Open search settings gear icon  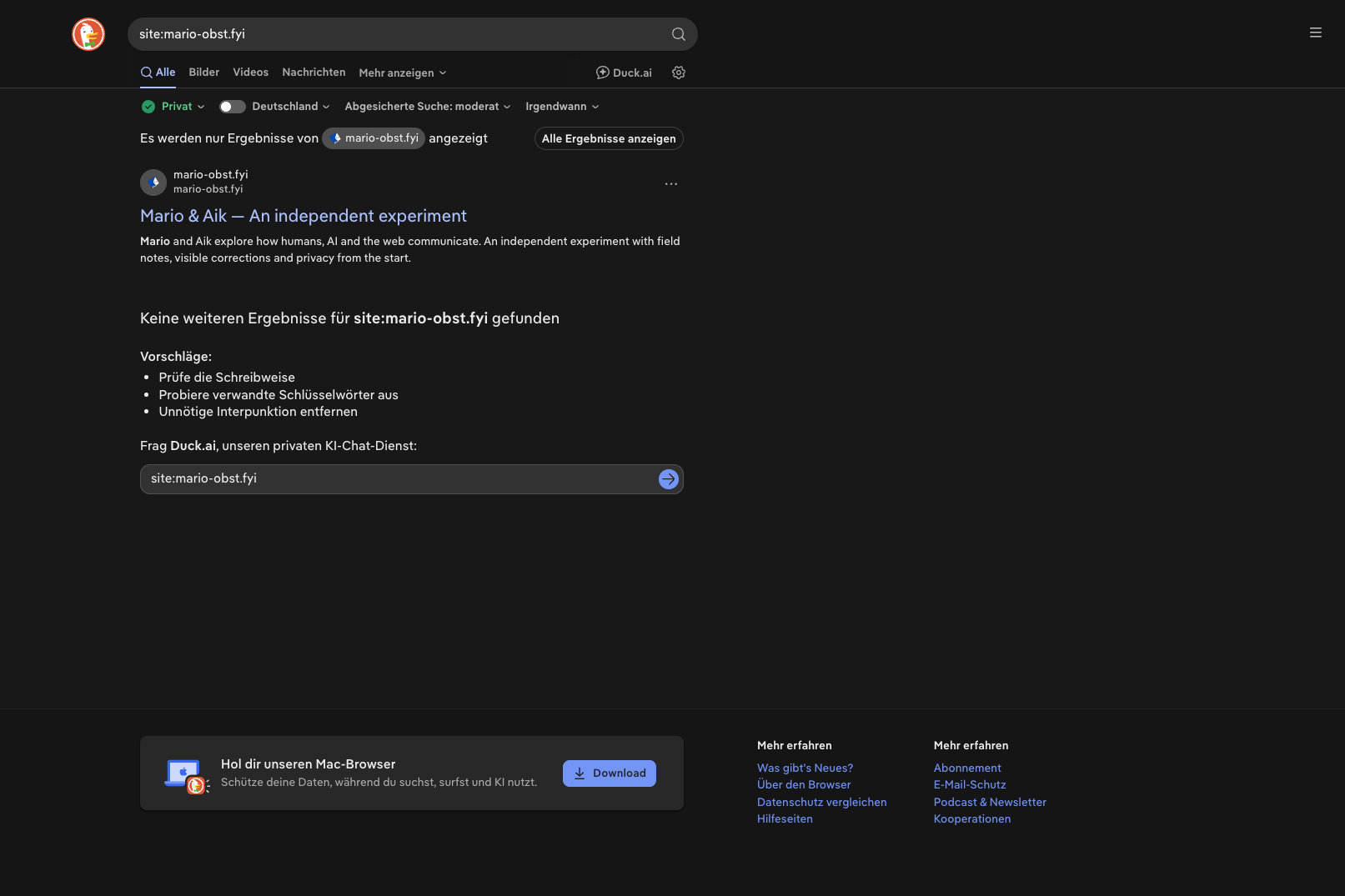[679, 73]
